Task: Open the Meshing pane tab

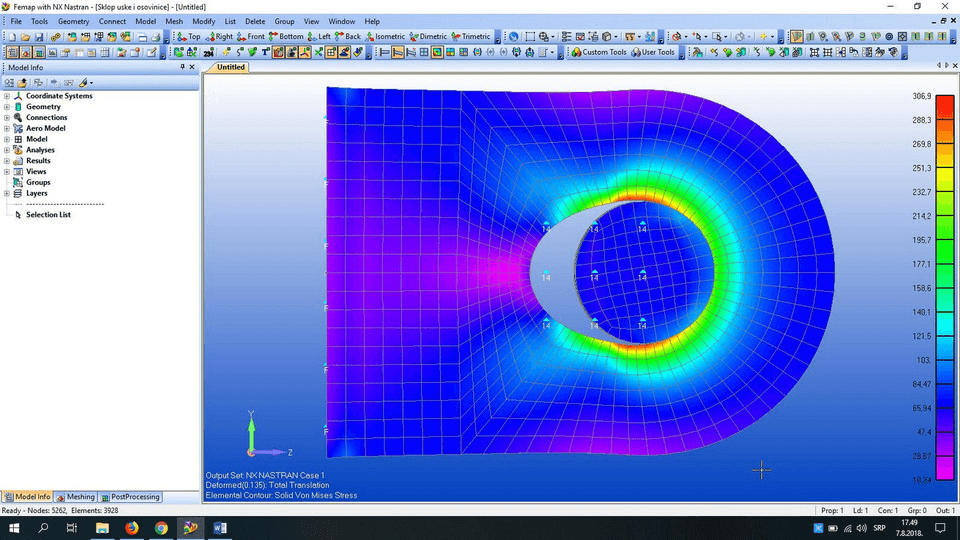Action: [x=75, y=497]
